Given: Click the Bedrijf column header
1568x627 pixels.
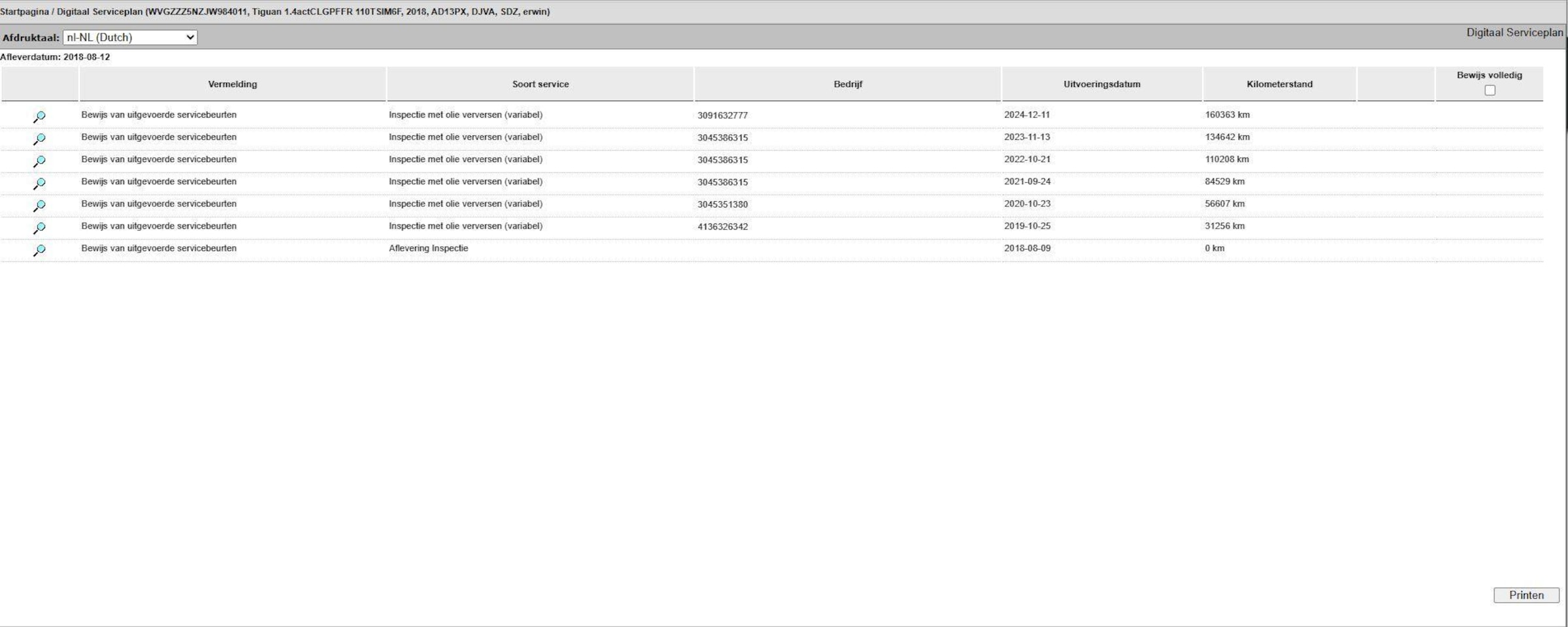Looking at the screenshot, I should (x=848, y=84).
